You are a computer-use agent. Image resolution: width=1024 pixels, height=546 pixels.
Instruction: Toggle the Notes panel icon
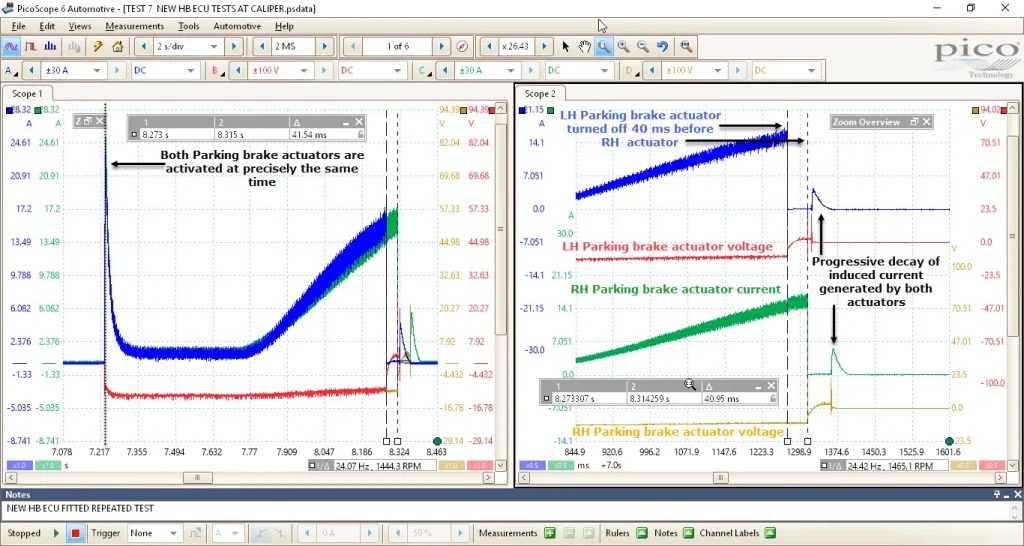tap(688, 533)
